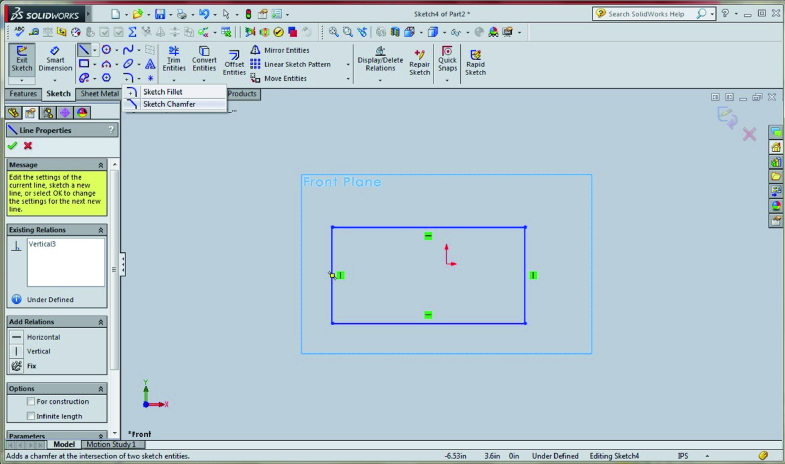Image resolution: width=785 pixels, height=464 pixels.
Task: Click Offset Entities tool
Action: pos(234,63)
